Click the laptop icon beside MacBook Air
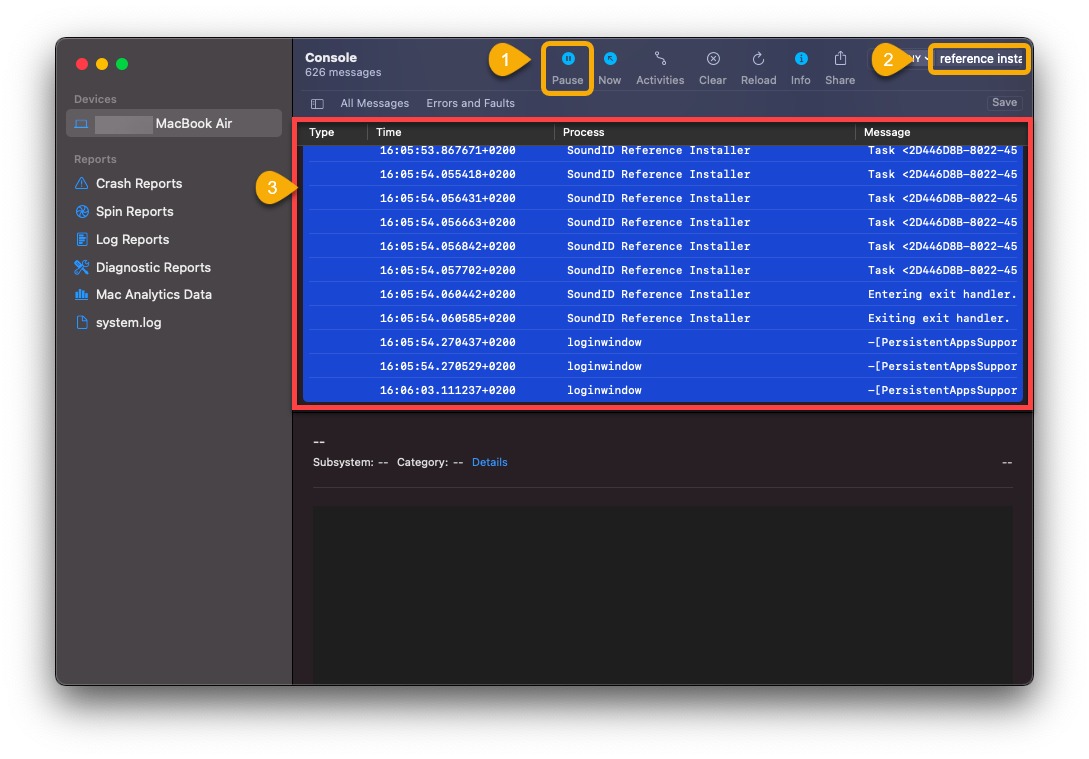Screen dimensions: 1089x759 81,124
